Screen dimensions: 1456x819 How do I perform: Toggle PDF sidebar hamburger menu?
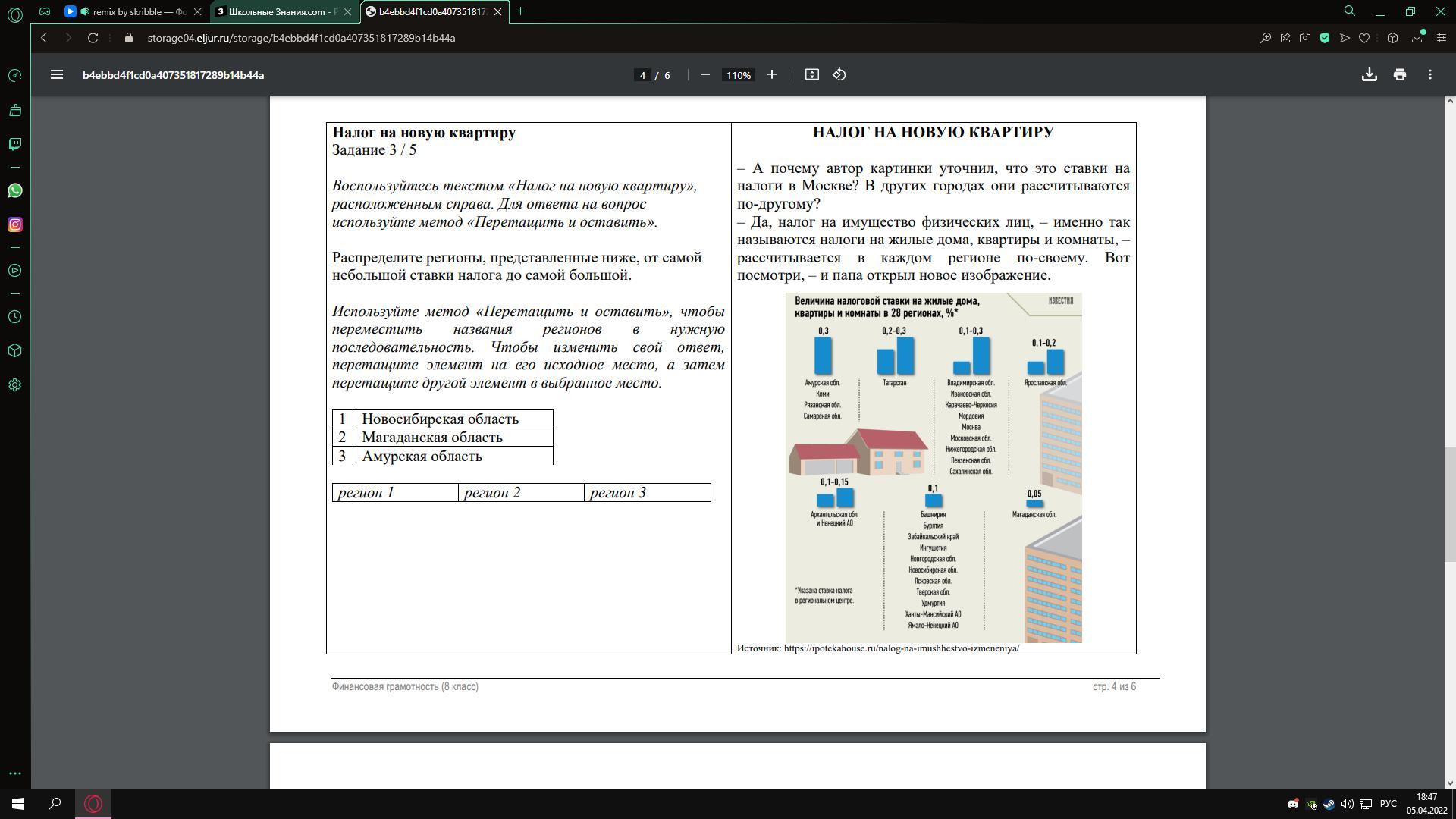(x=57, y=74)
